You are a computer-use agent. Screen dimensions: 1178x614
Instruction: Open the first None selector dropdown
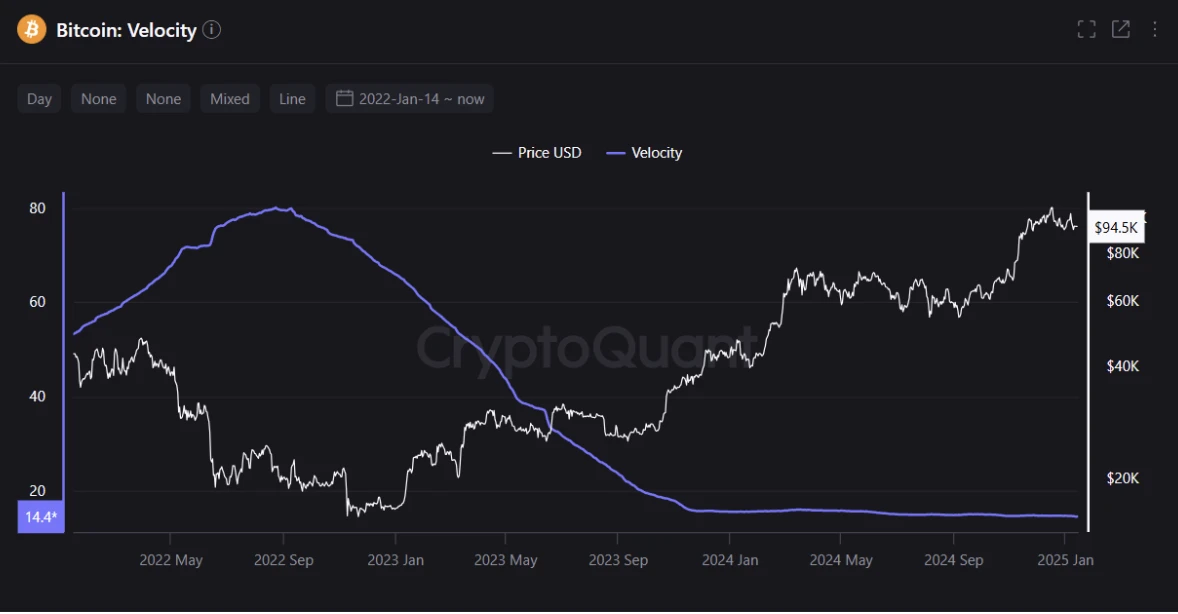(99, 99)
